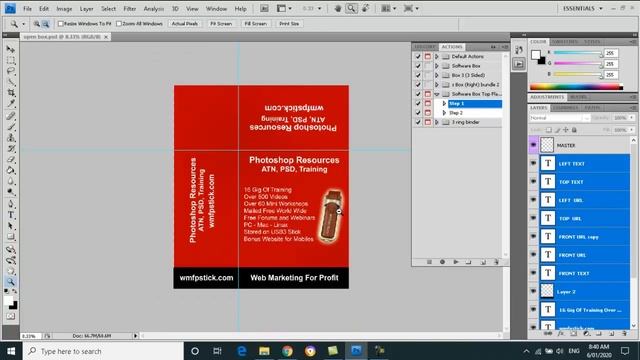
Task: Expand the Software Box action set
Action: (437, 66)
